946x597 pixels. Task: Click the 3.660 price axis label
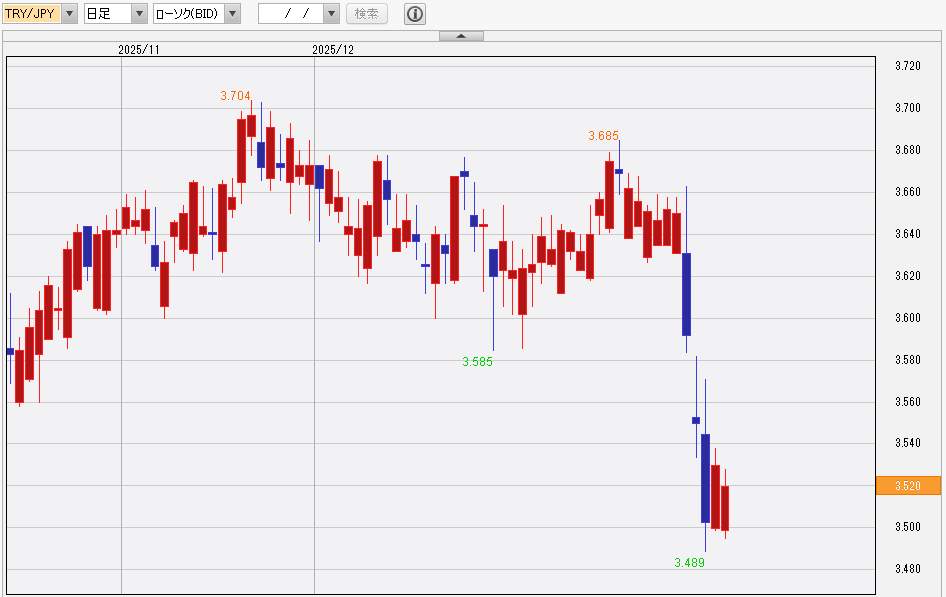point(908,192)
